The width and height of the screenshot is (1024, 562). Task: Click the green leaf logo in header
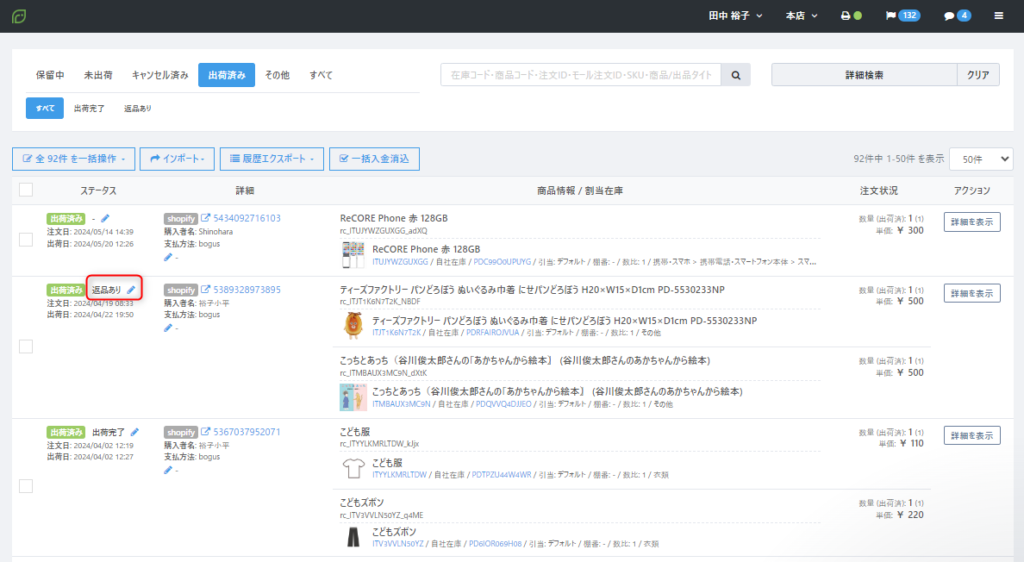[18, 16]
